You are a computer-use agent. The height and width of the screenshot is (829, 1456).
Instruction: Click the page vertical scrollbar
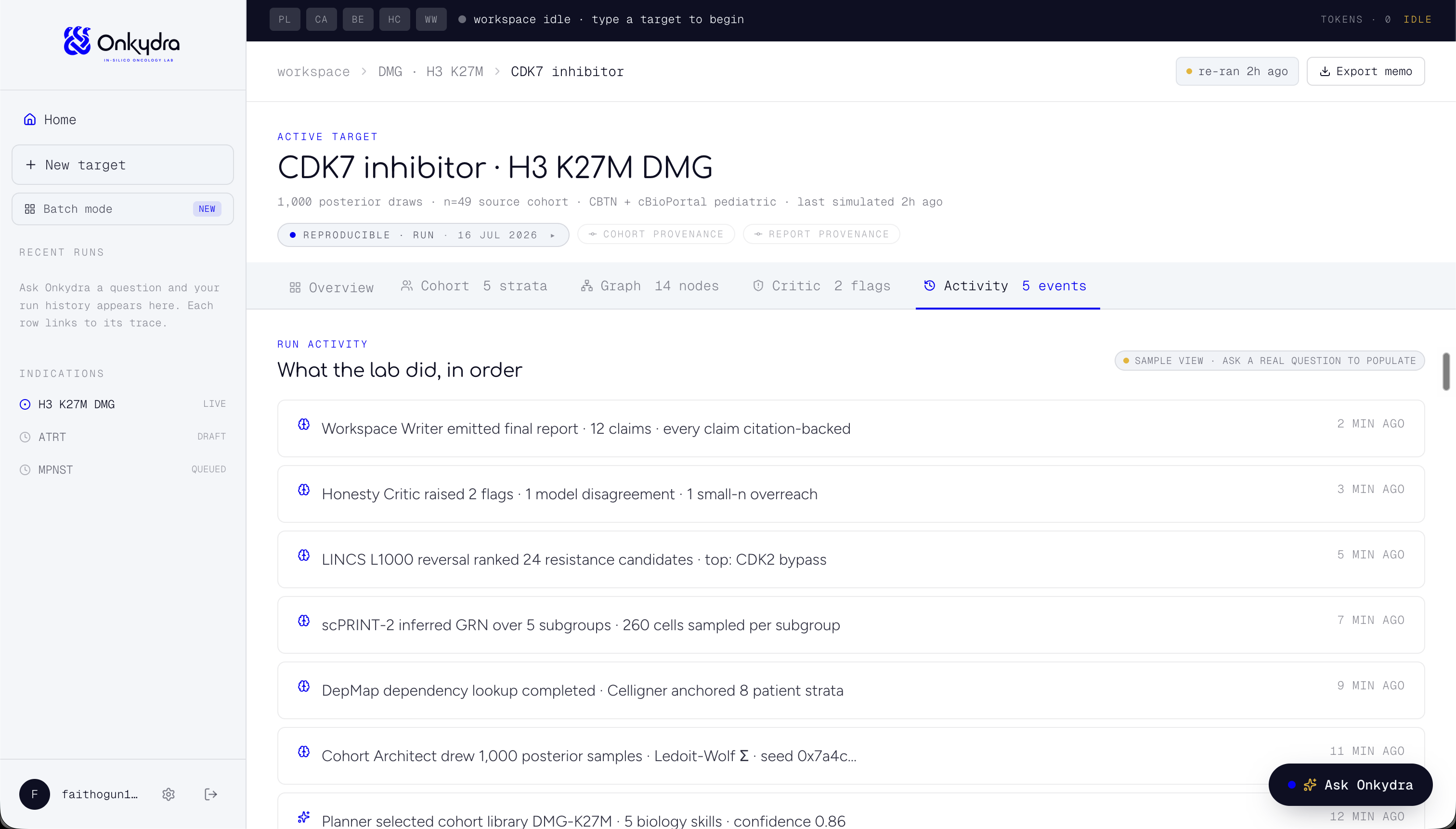pos(1446,371)
